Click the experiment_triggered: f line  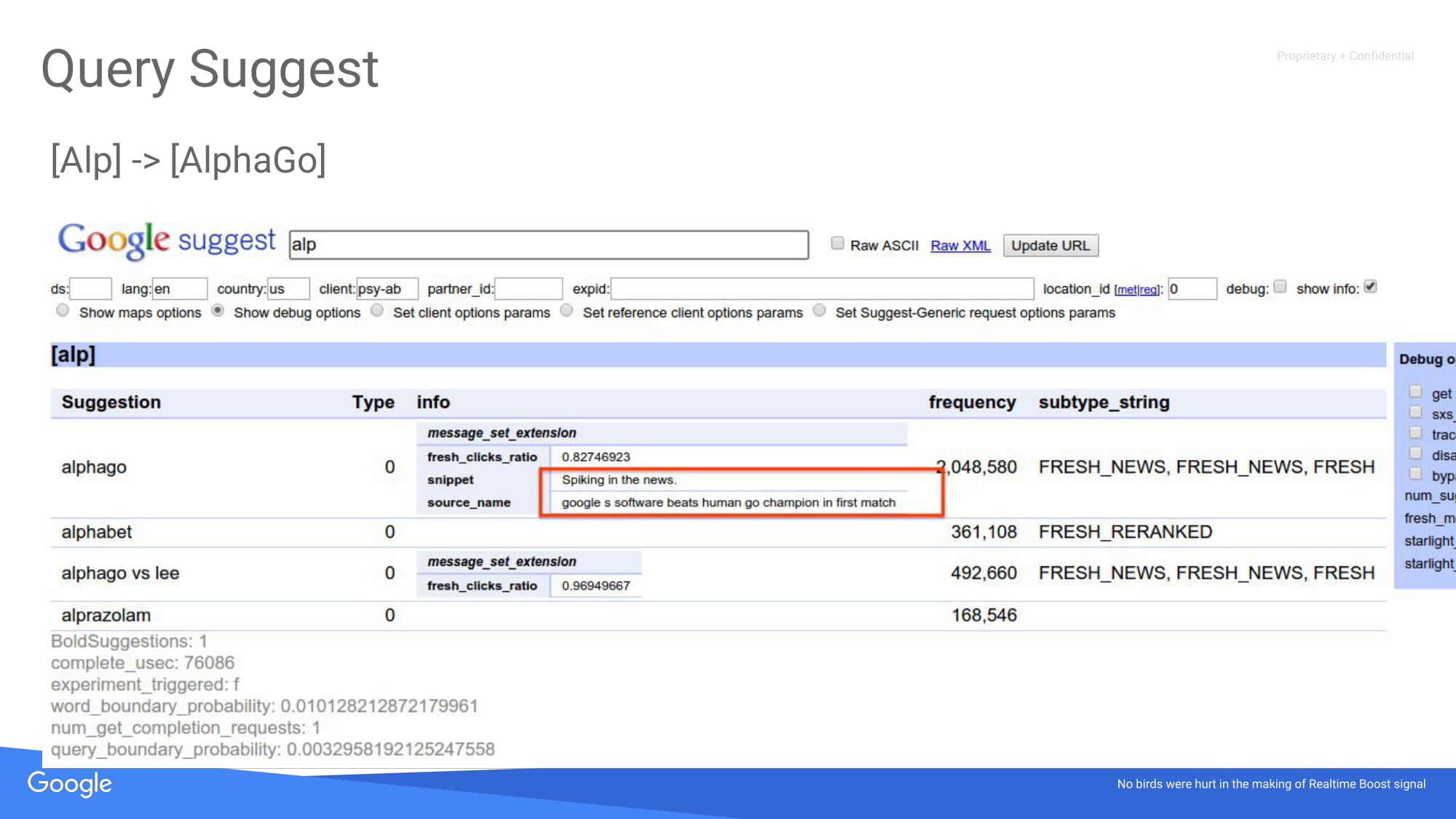[x=145, y=685]
